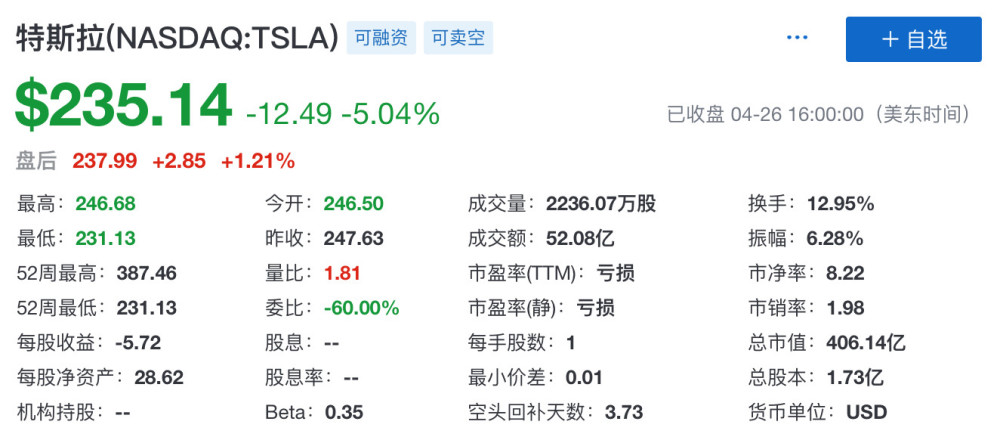Click the 自选 add to watchlist button

913,39
